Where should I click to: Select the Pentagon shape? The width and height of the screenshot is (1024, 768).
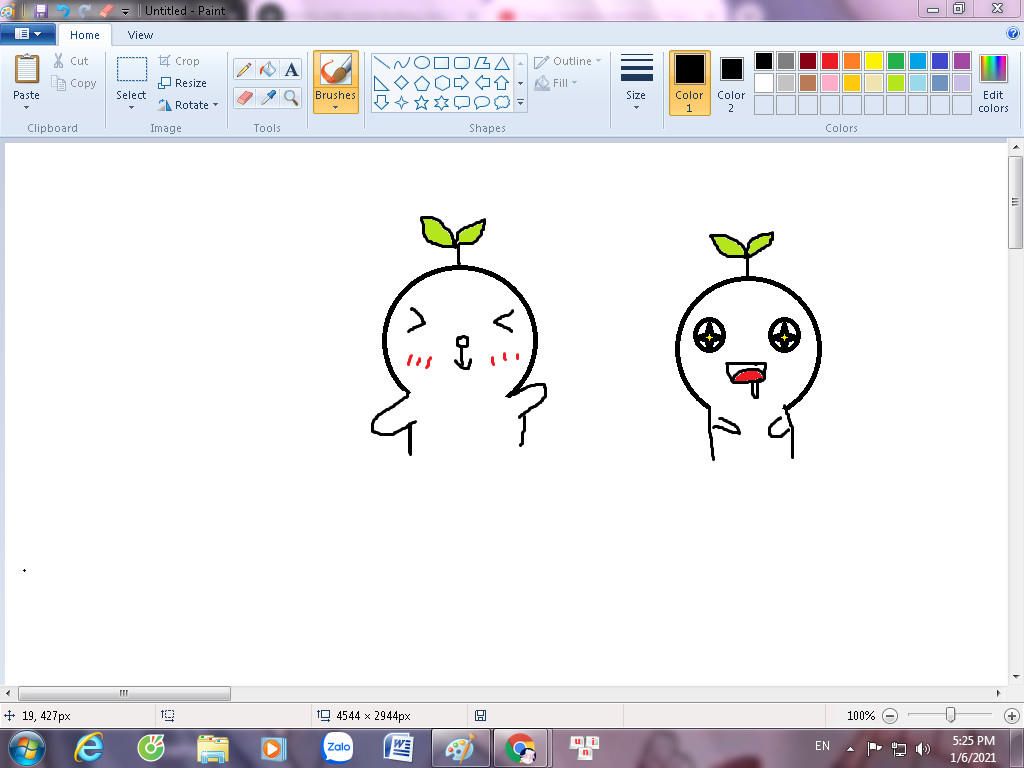coord(422,83)
